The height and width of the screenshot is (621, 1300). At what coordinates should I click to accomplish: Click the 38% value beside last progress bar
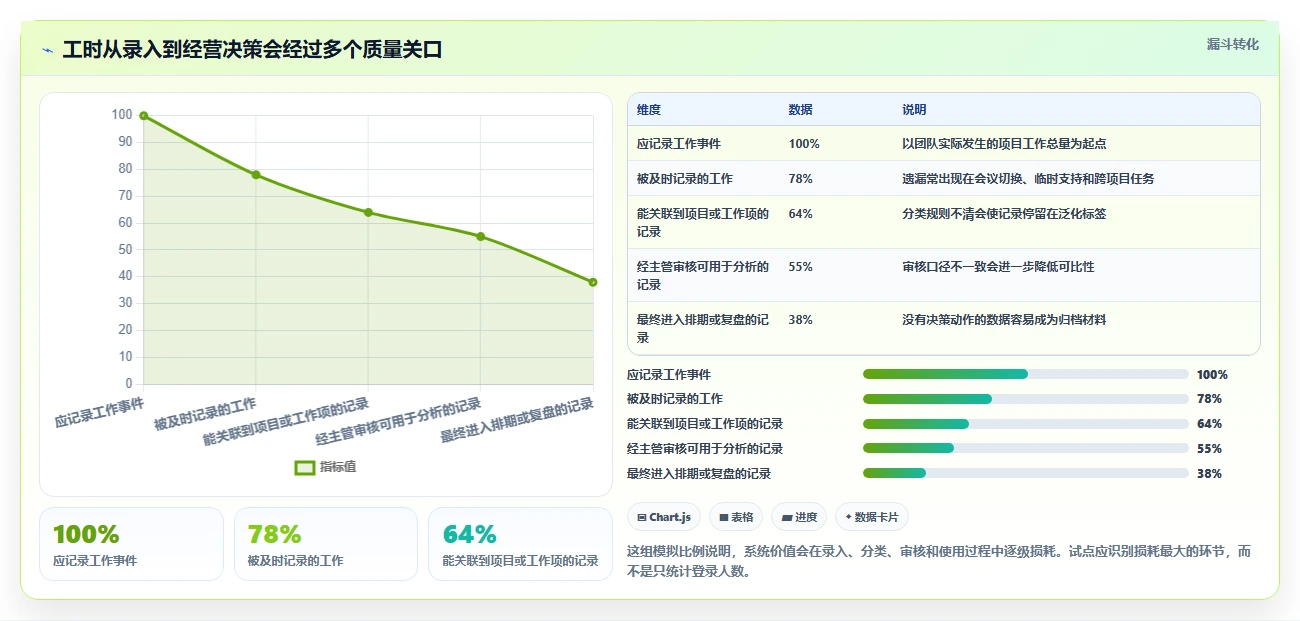pos(1209,474)
